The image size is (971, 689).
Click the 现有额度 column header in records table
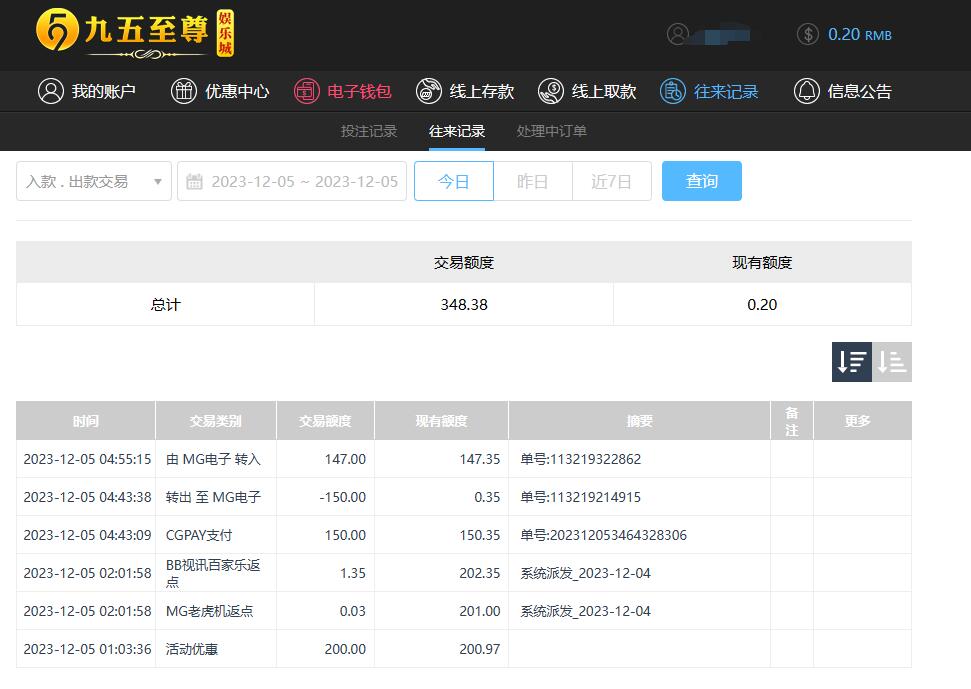coord(442,421)
